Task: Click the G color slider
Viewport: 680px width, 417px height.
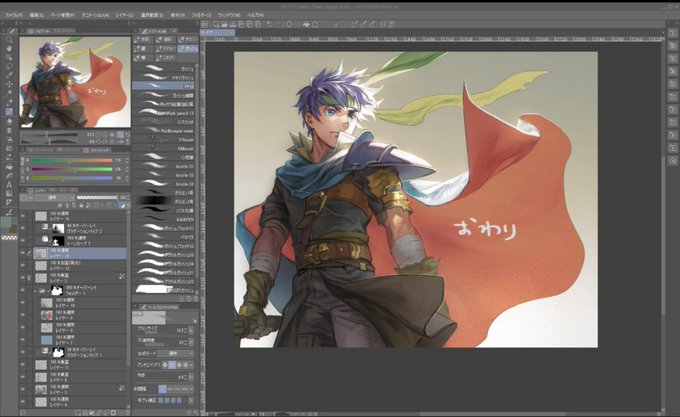Action: click(72, 169)
